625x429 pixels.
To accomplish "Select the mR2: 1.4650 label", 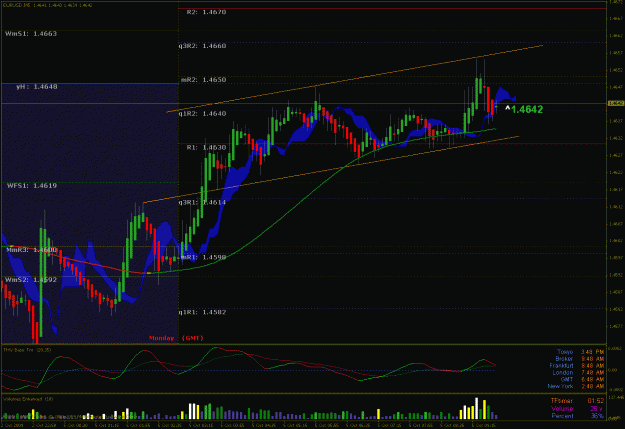I will click(x=203, y=80).
